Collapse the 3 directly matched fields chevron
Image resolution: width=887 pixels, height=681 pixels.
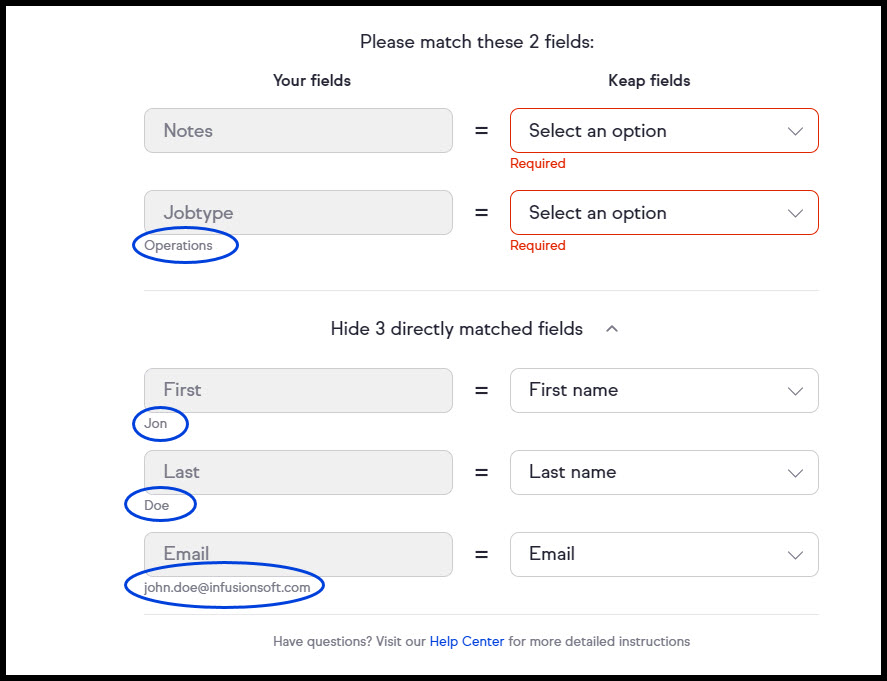pyautogui.click(x=612, y=329)
